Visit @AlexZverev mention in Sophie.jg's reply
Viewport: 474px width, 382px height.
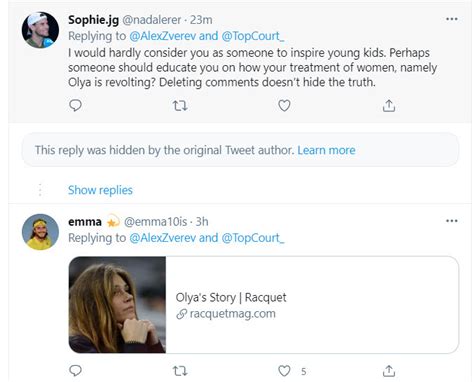pyautogui.click(x=163, y=36)
